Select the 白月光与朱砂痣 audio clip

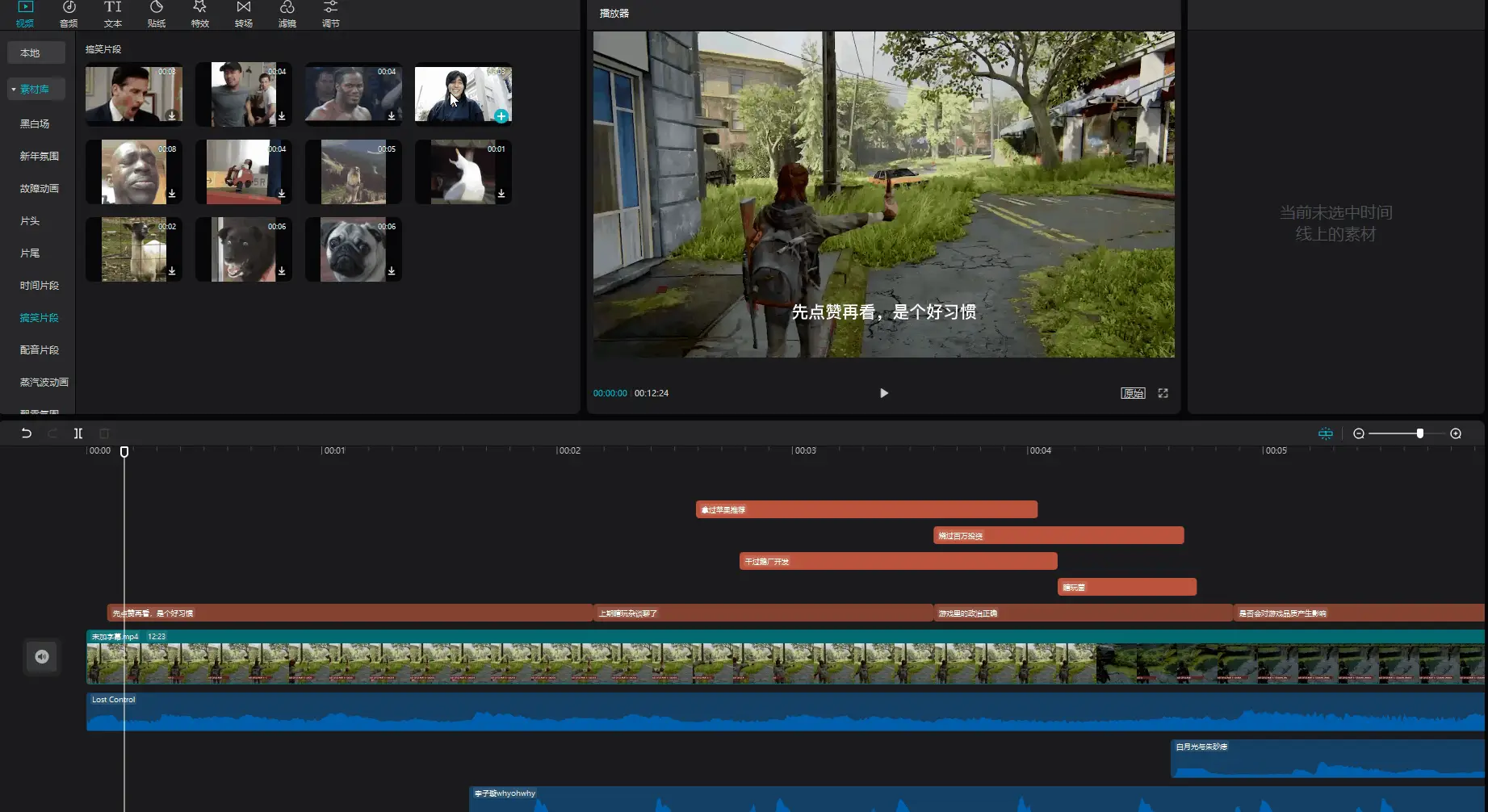(1328, 759)
